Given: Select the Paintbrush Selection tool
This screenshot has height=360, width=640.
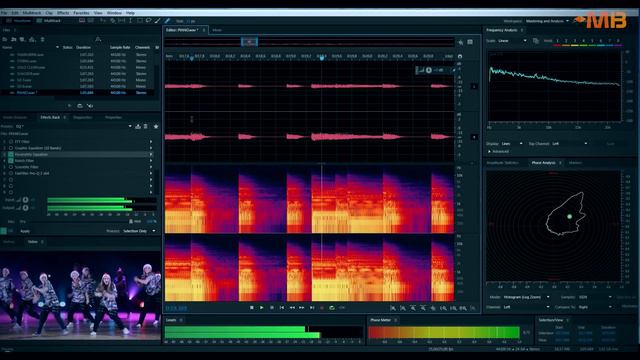Looking at the screenshot, I should point(158,20).
